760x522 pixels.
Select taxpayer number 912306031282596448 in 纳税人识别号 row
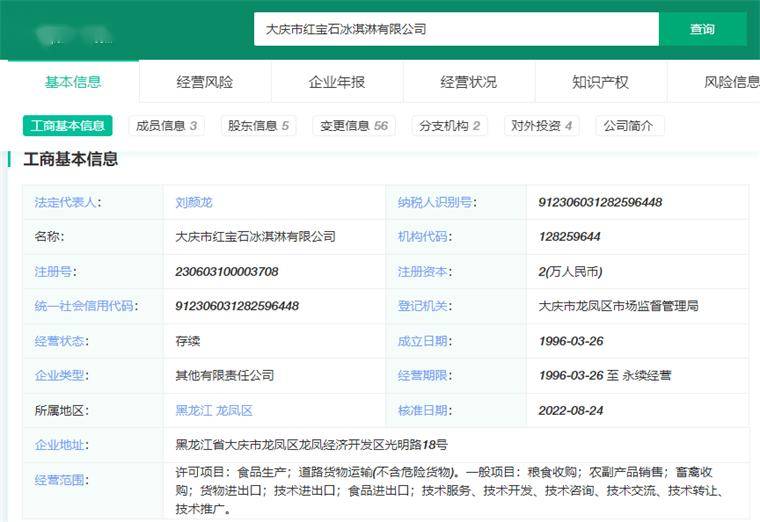click(600, 202)
